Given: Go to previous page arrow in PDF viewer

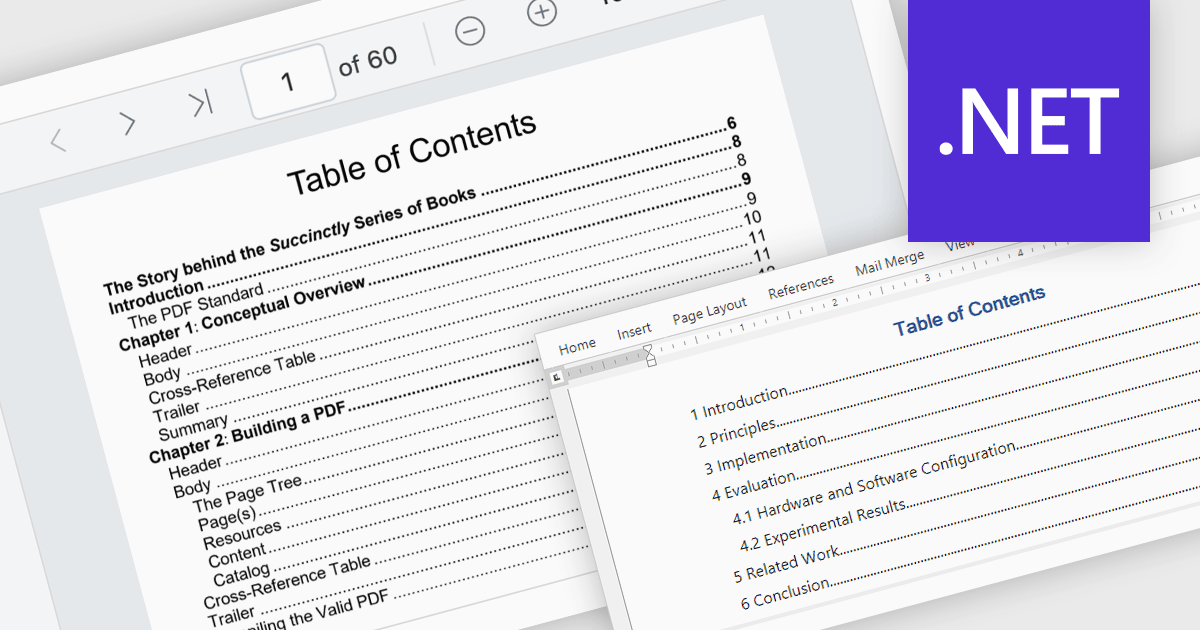Looking at the screenshot, I should pos(58,139).
